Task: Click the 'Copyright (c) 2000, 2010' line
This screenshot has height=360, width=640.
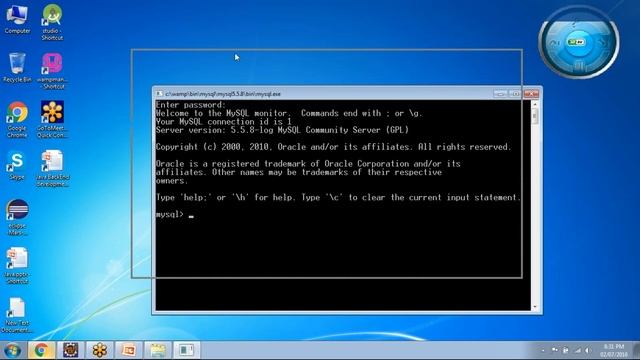Action: [333, 147]
